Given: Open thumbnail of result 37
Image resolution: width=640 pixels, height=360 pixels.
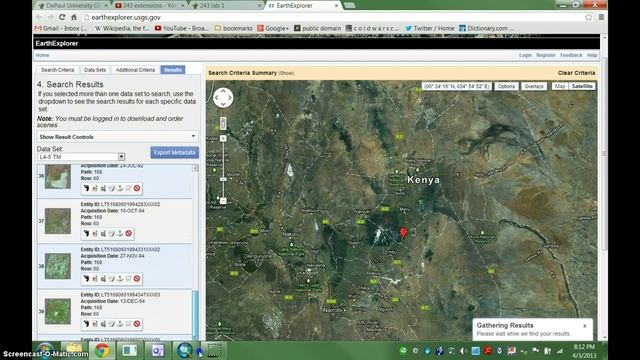Looking at the screenshot, I should pyautogui.click(x=58, y=221).
